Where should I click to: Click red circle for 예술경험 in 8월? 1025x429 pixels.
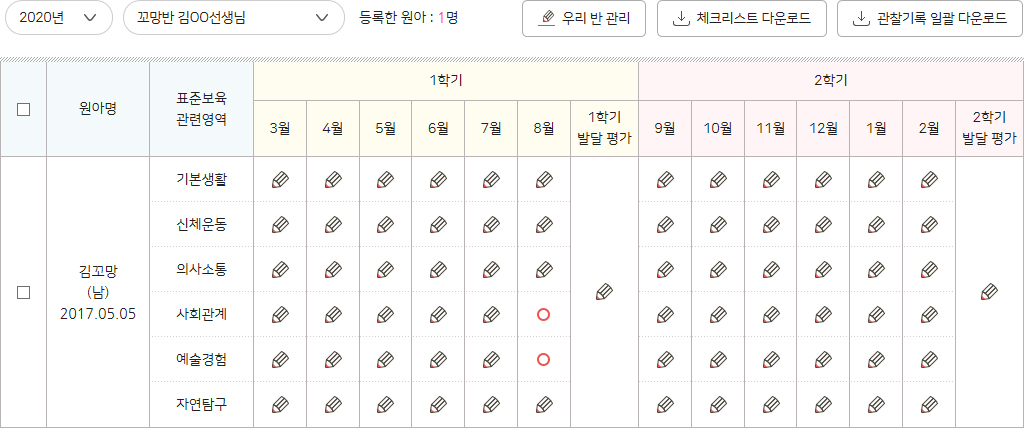click(x=543, y=360)
